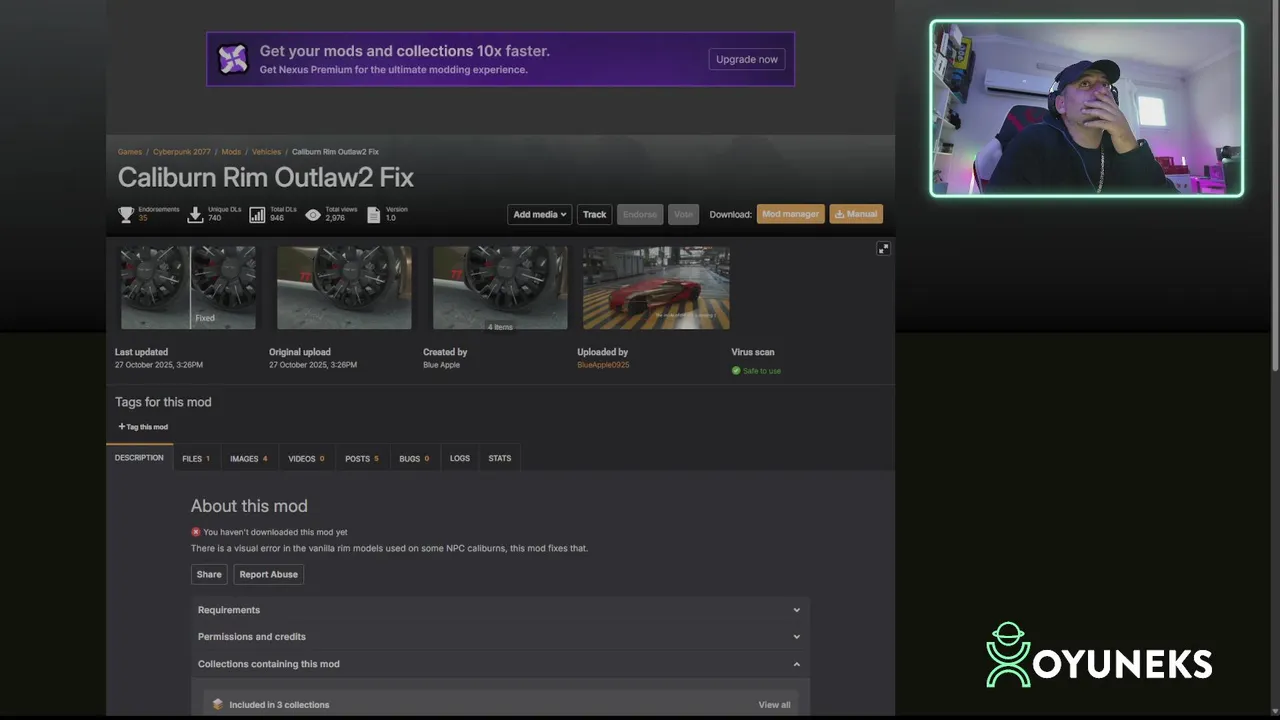Click the Games breadcrumb link
Image resolution: width=1280 pixels, height=720 pixels.
130,152
